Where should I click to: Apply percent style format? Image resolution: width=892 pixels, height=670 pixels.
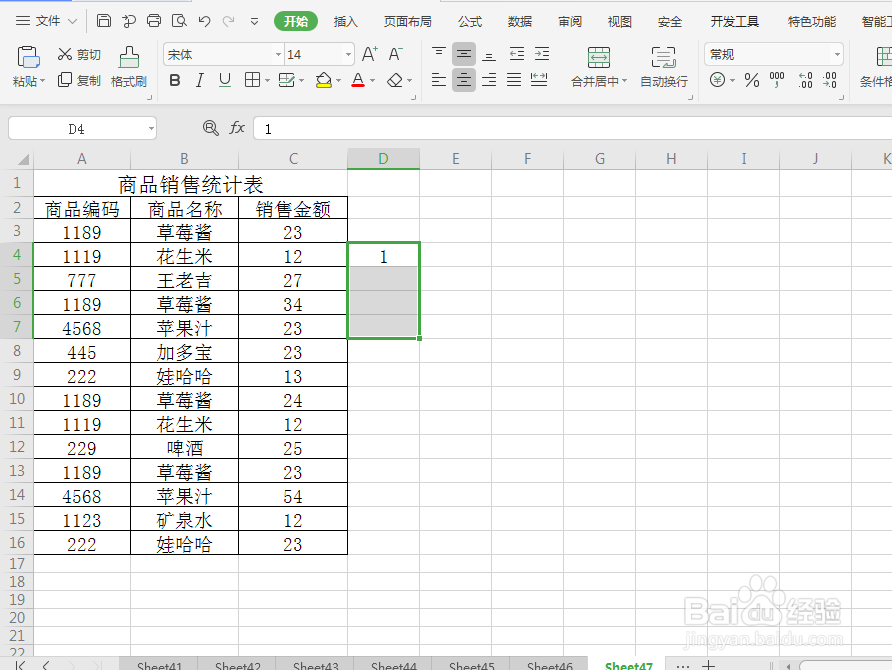coord(751,80)
